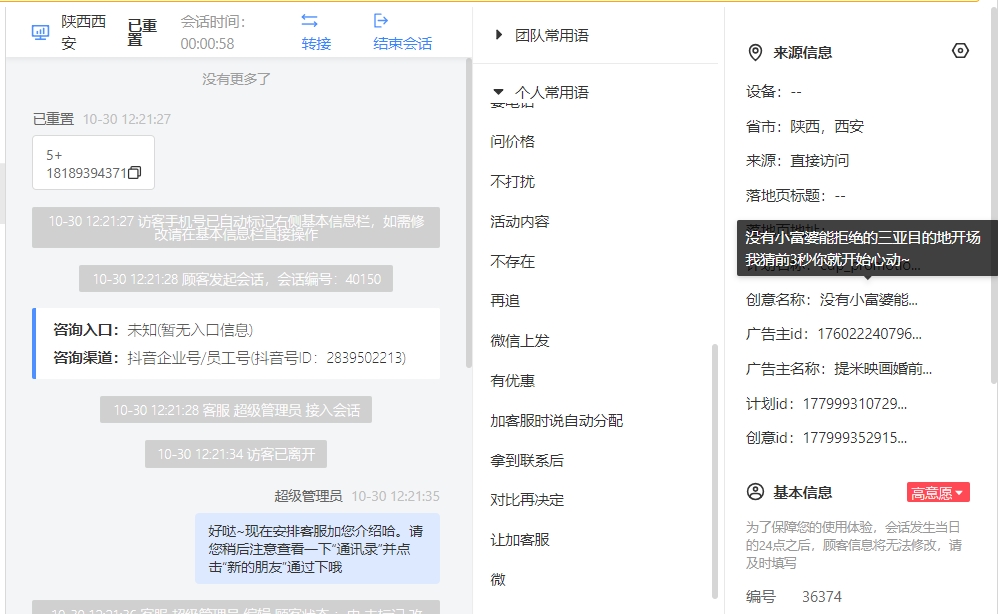Click the 没有更多了 notice at chat top
998x614 pixels.
point(236,79)
